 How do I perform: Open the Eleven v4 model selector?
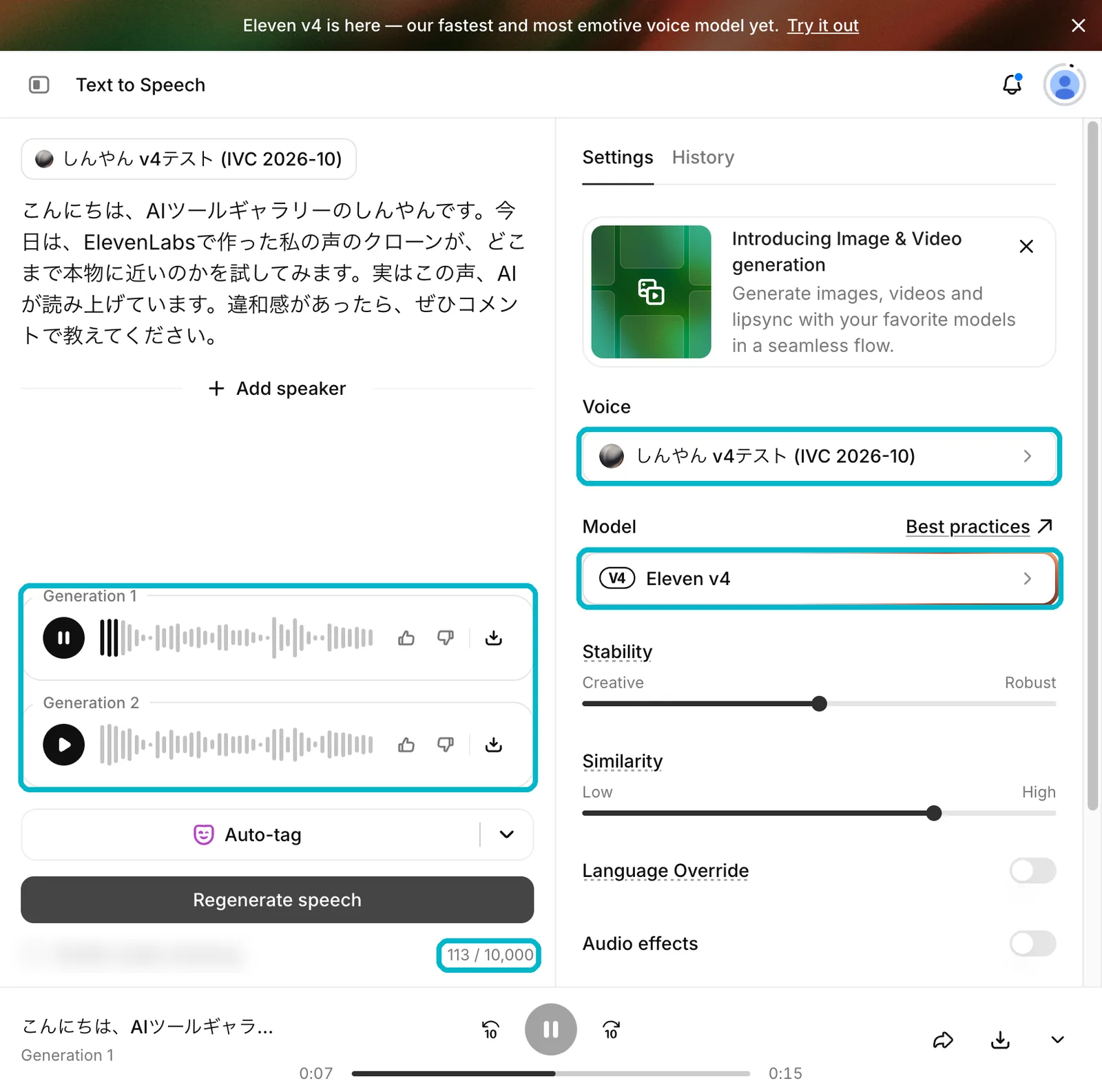coord(819,579)
